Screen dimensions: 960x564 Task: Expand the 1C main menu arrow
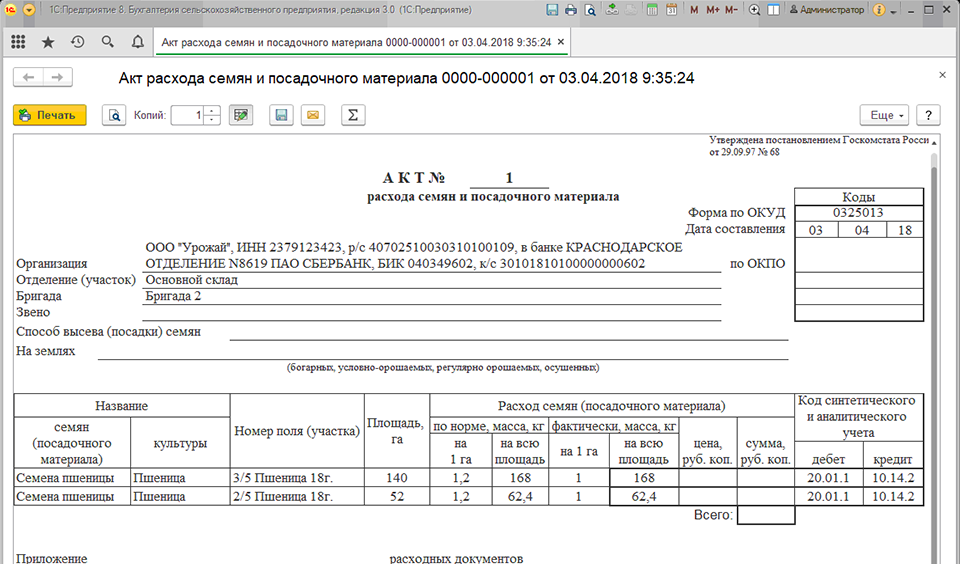tap(29, 10)
